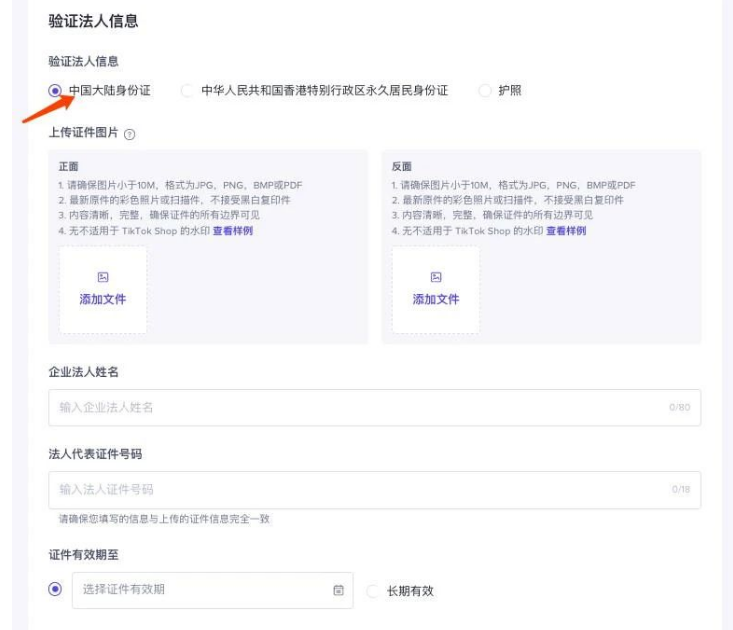Select the 中国大陆身份证 radio button
The width and height of the screenshot is (733, 630).
pyautogui.click(x=55, y=91)
